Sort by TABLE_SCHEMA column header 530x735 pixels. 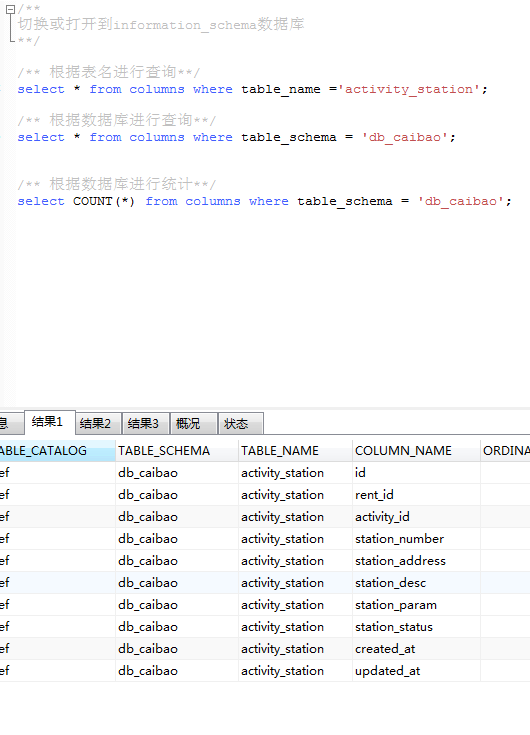coord(177,450)
